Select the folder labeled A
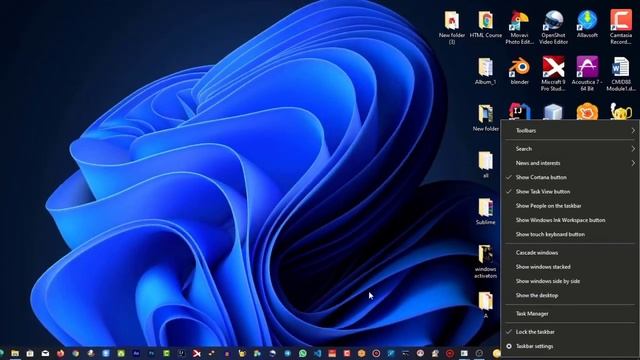The image size is (640, 360). click(485, 305)
